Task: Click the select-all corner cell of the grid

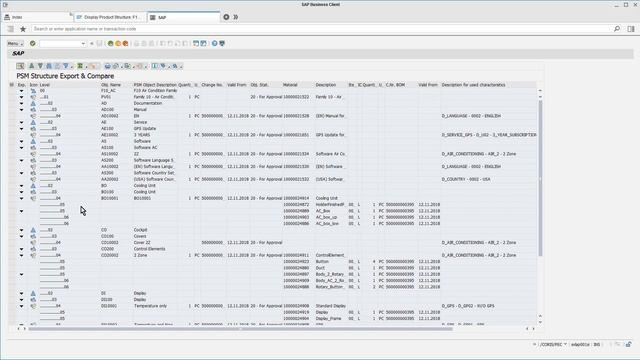Action: [12, 85]
